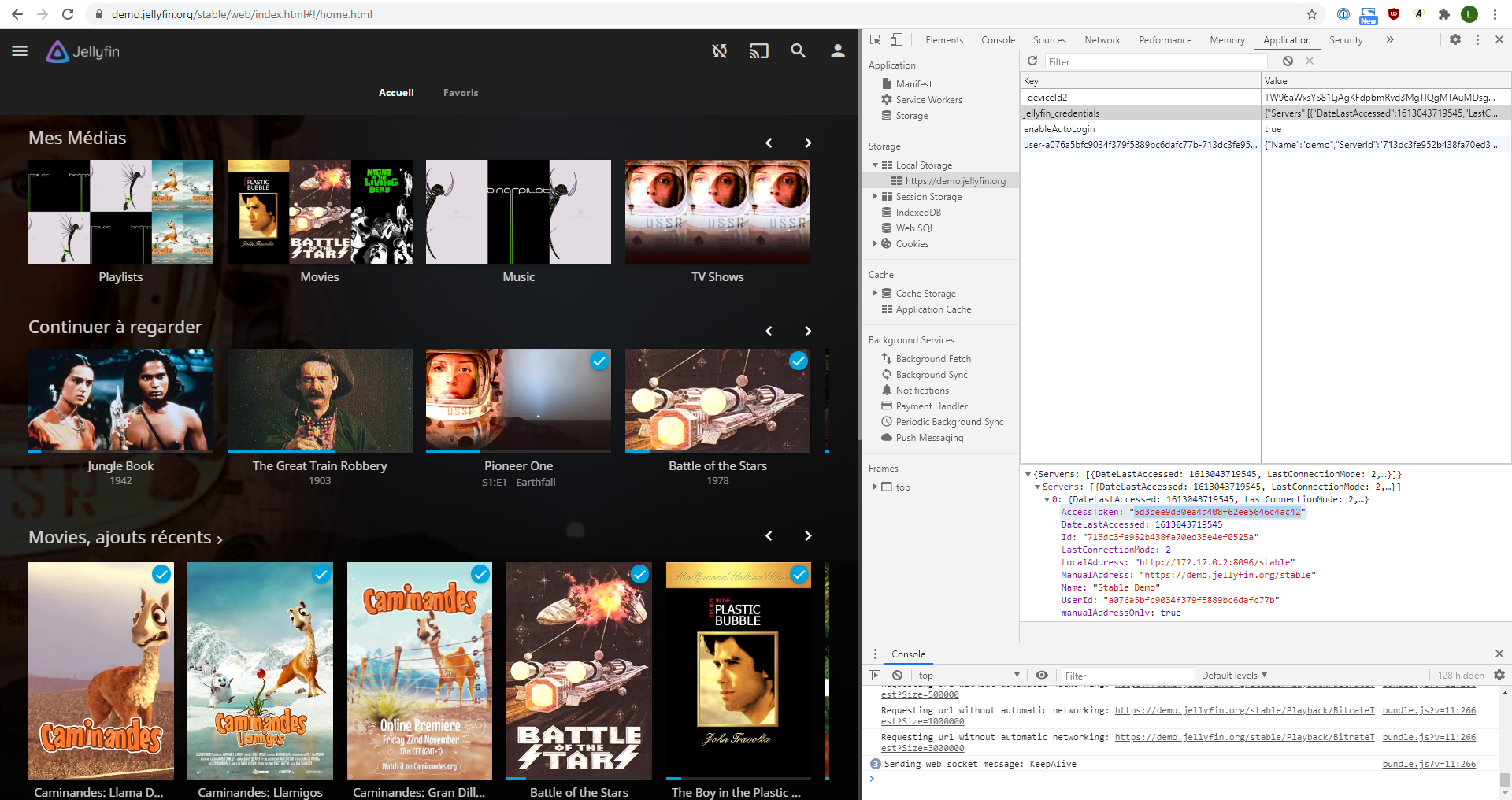Screen dimensions: 1512x800
Task: Open the browser Extensions puzzle icon
Action: click(1444, 14)
